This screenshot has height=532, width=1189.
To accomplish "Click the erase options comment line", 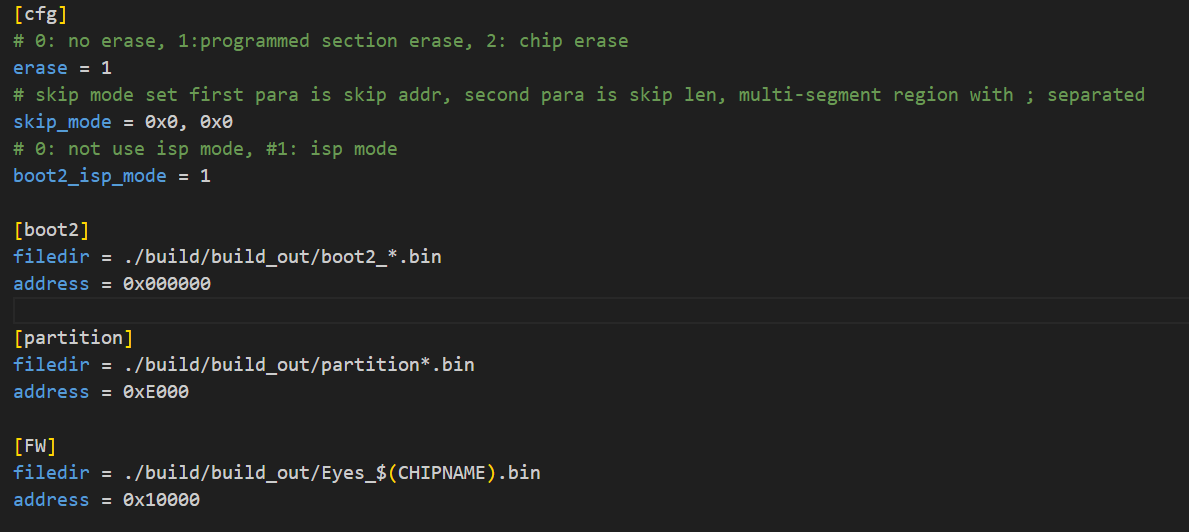I will pyautogui.click(x=321, y=41).
